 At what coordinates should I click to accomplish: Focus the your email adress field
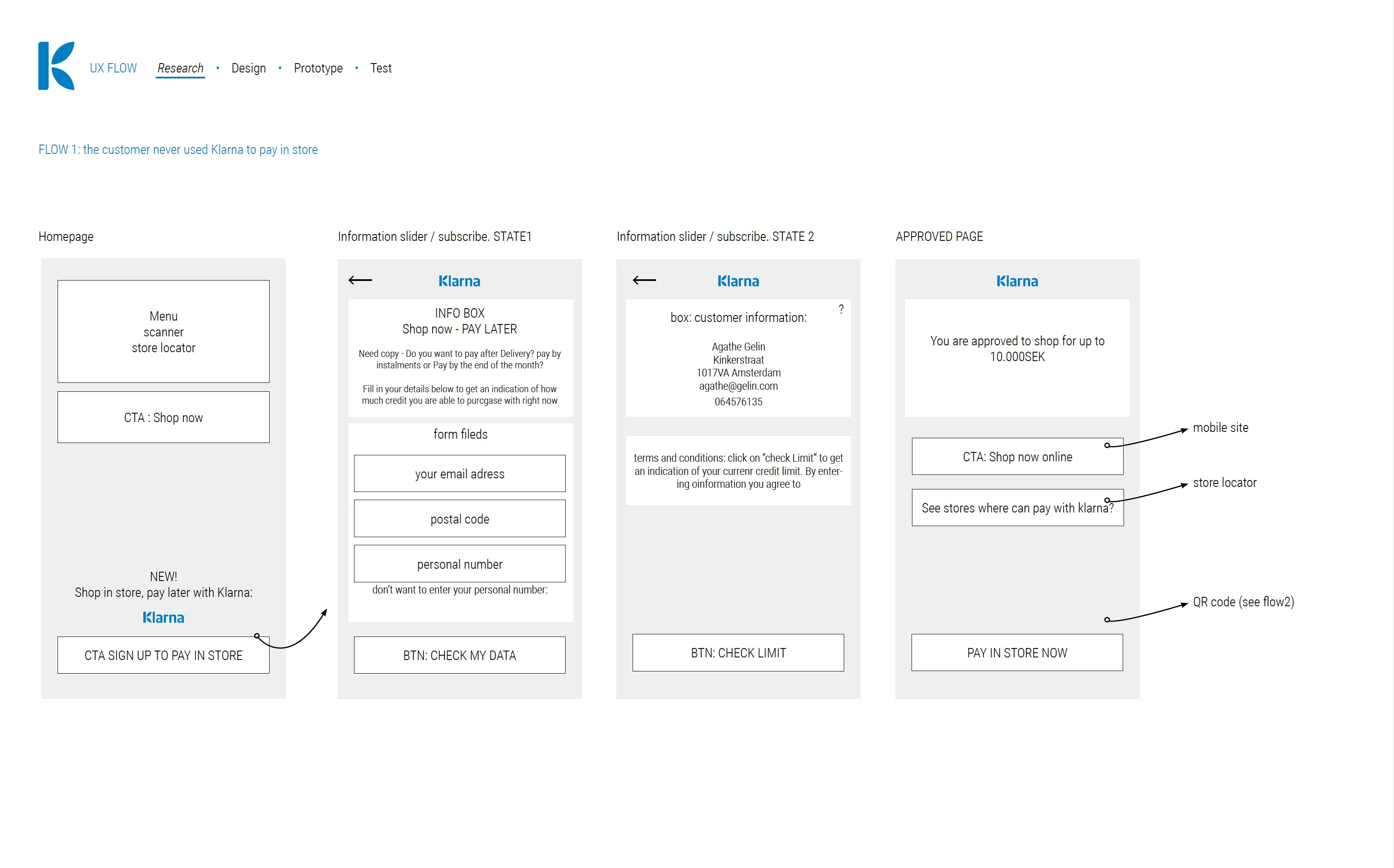coord(459,474)
